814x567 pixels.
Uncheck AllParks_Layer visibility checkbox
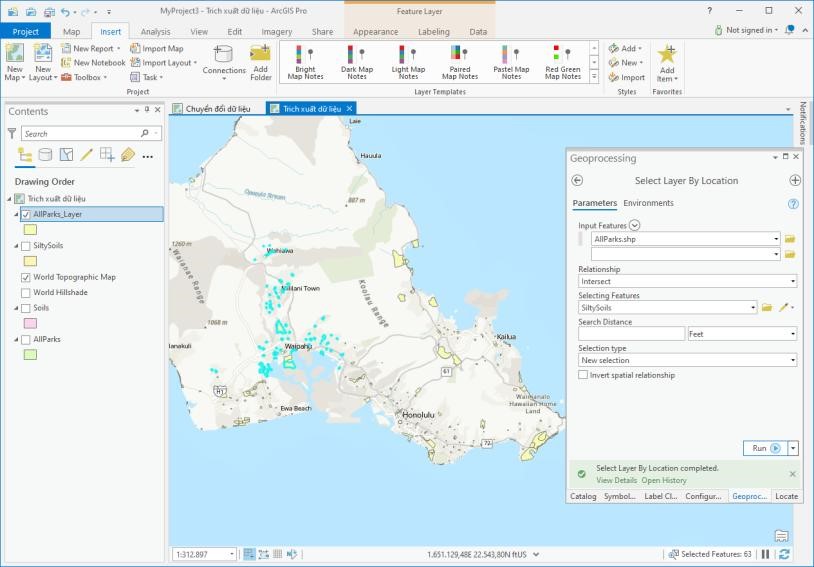tap(26, 214)
